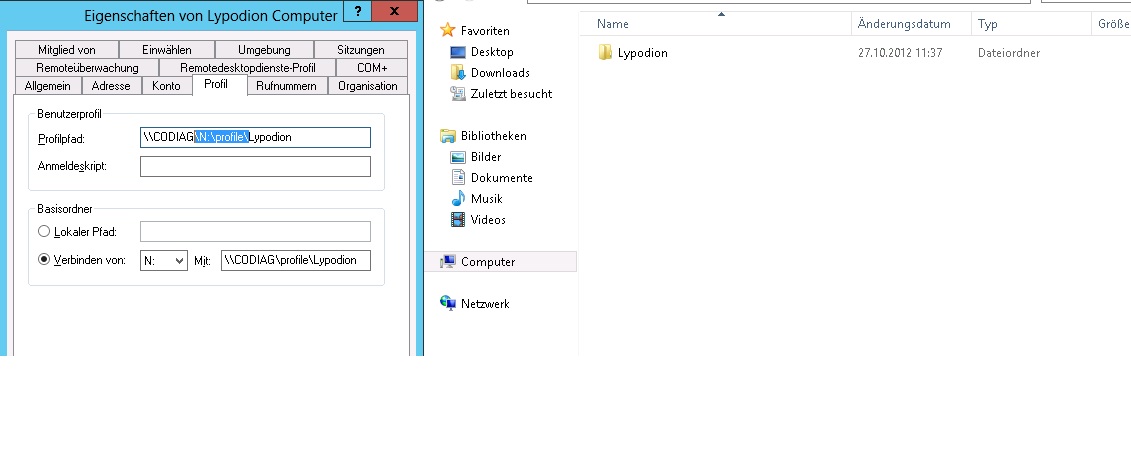The height and width of the screenshot is (460, 1131).
Task: Open the Netzwerk icon in sidebar
Action: point(448,304)
